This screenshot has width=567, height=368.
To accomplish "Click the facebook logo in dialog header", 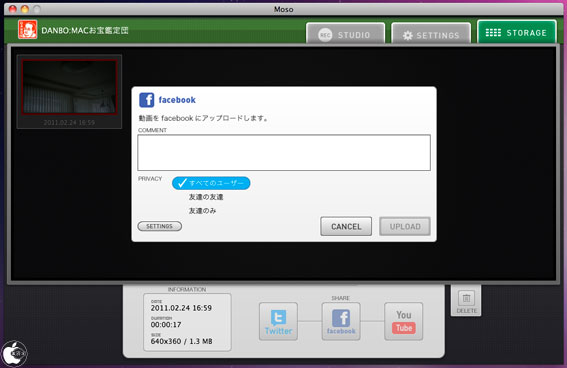I will click(x=146, y=100).
